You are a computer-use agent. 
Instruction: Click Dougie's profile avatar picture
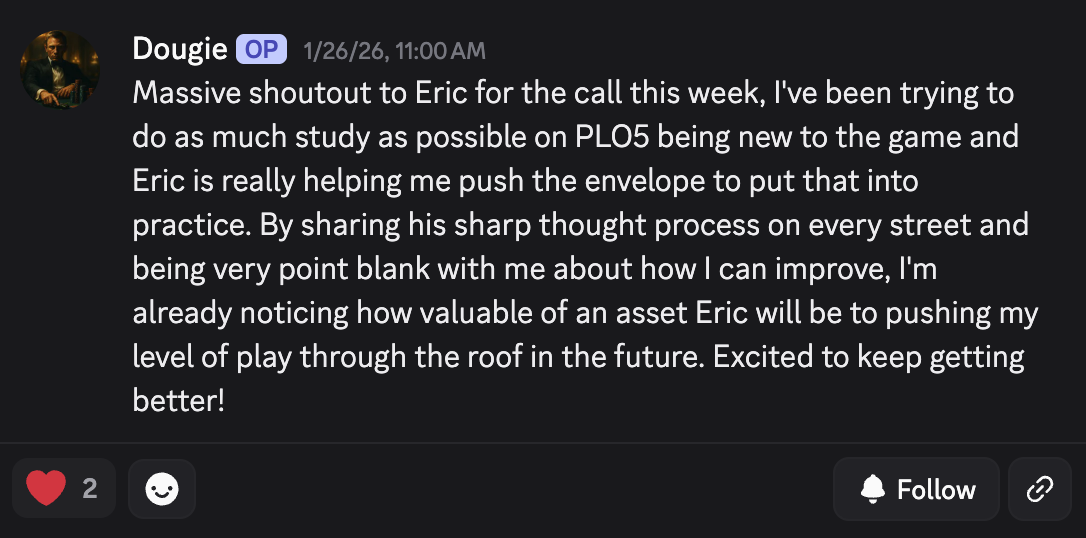pos(60,69)
